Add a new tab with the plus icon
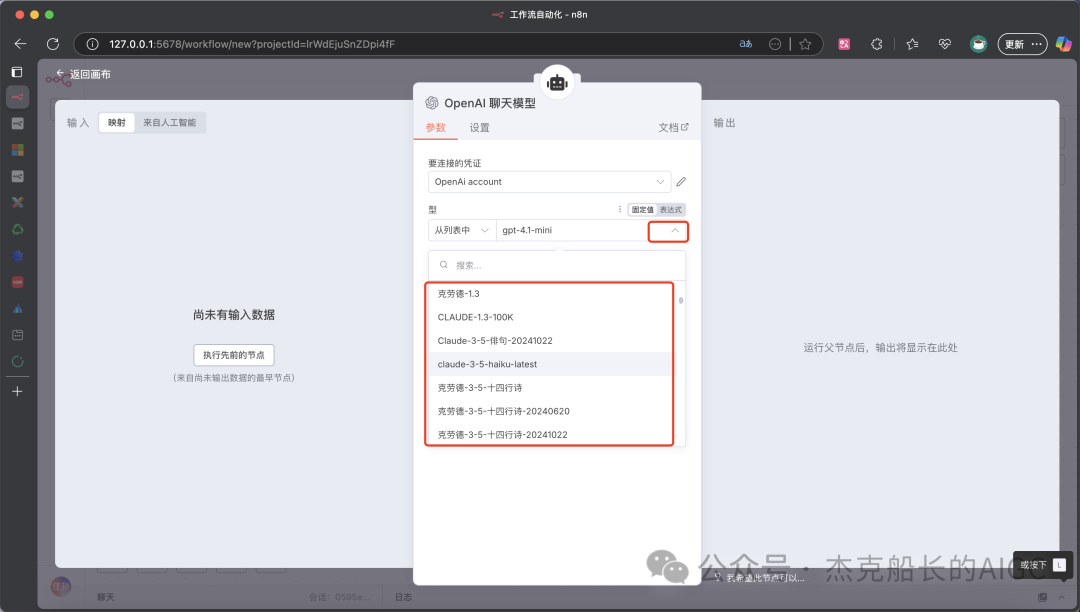This screenshot has width=1080, height=612. [18, 391]
